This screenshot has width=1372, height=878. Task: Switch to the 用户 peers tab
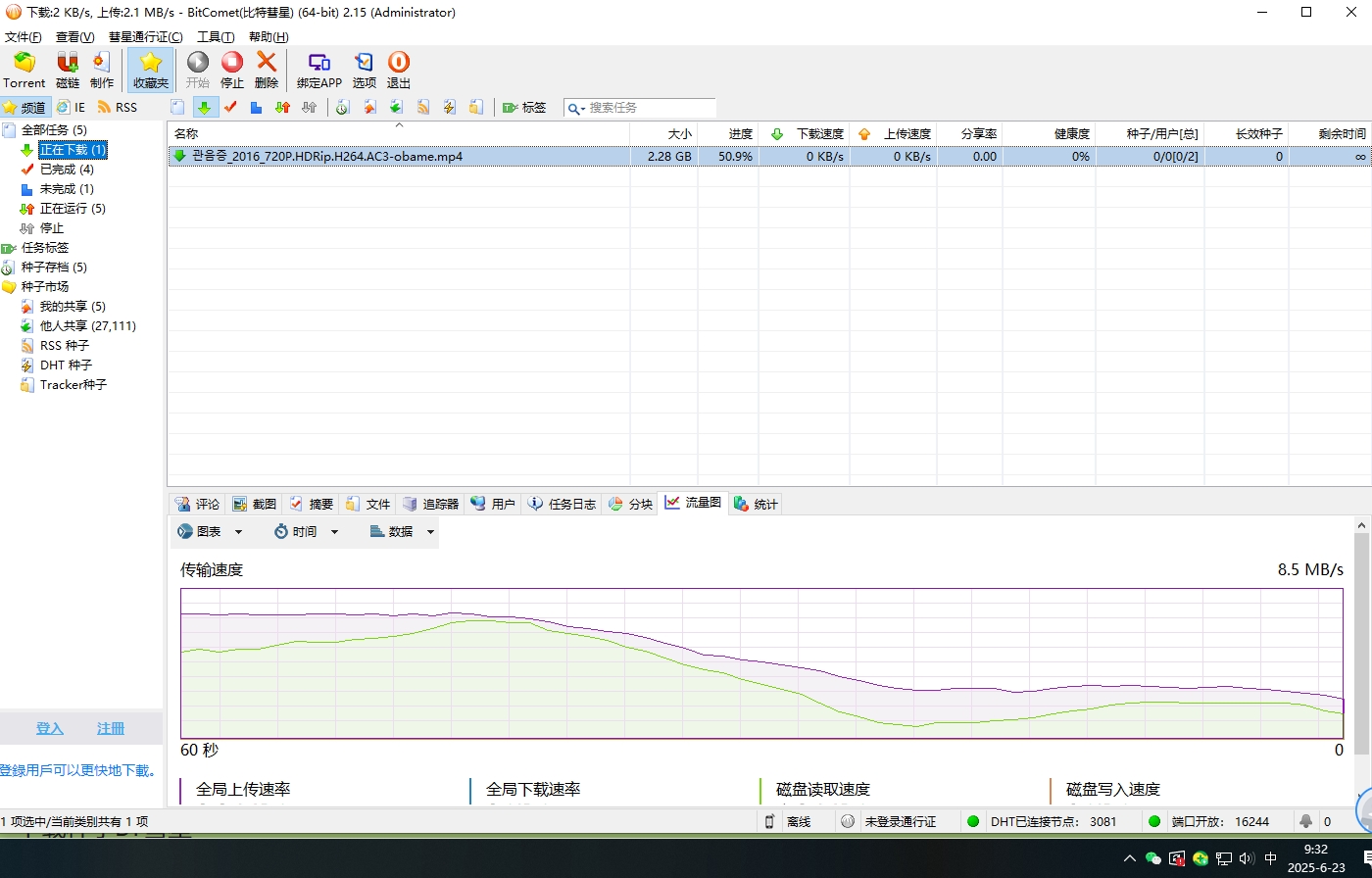coord(493,504)
